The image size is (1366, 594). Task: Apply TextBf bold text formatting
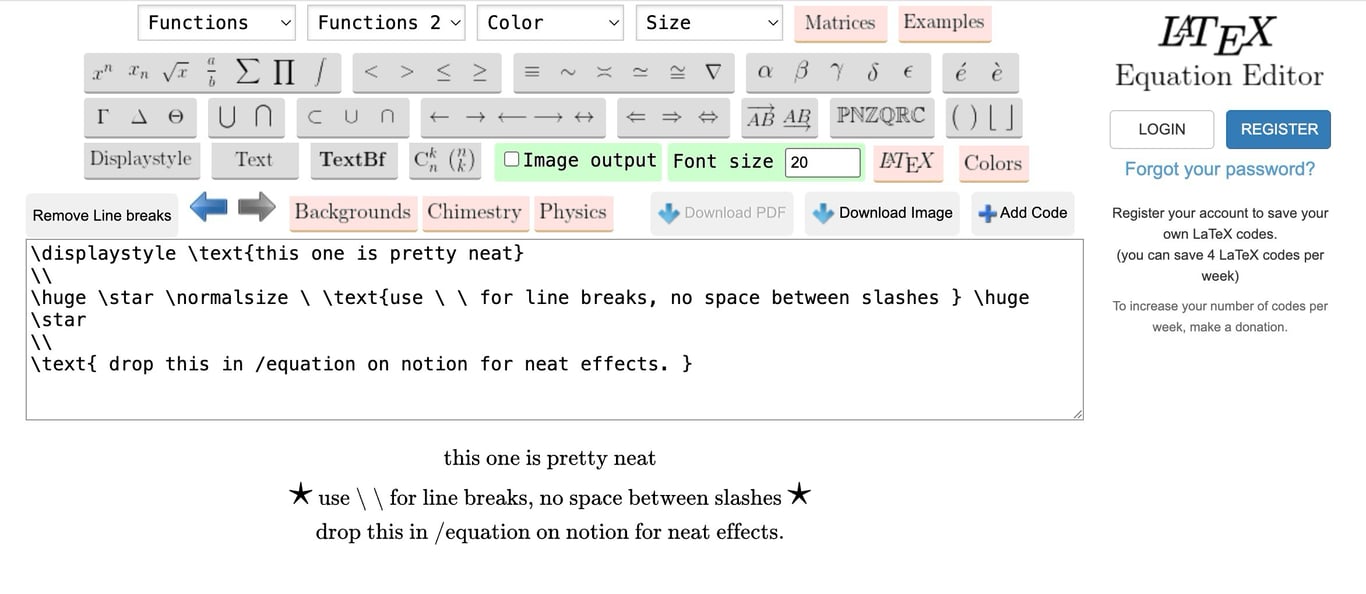pyautogui.click(x=352, y=160)
